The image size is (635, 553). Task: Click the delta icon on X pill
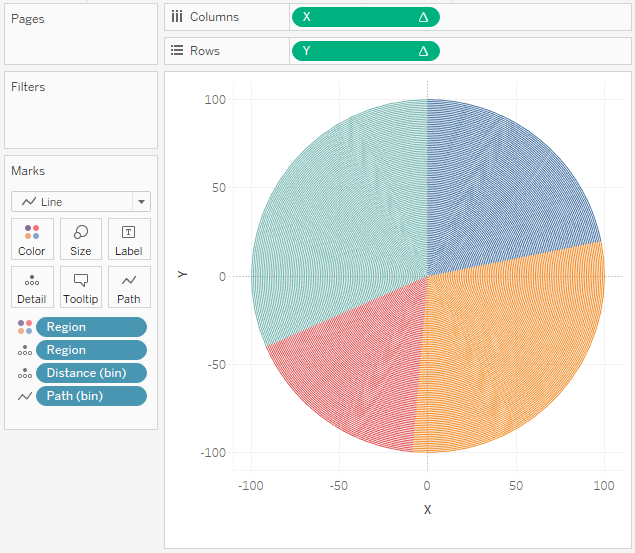tap(423, 17)
